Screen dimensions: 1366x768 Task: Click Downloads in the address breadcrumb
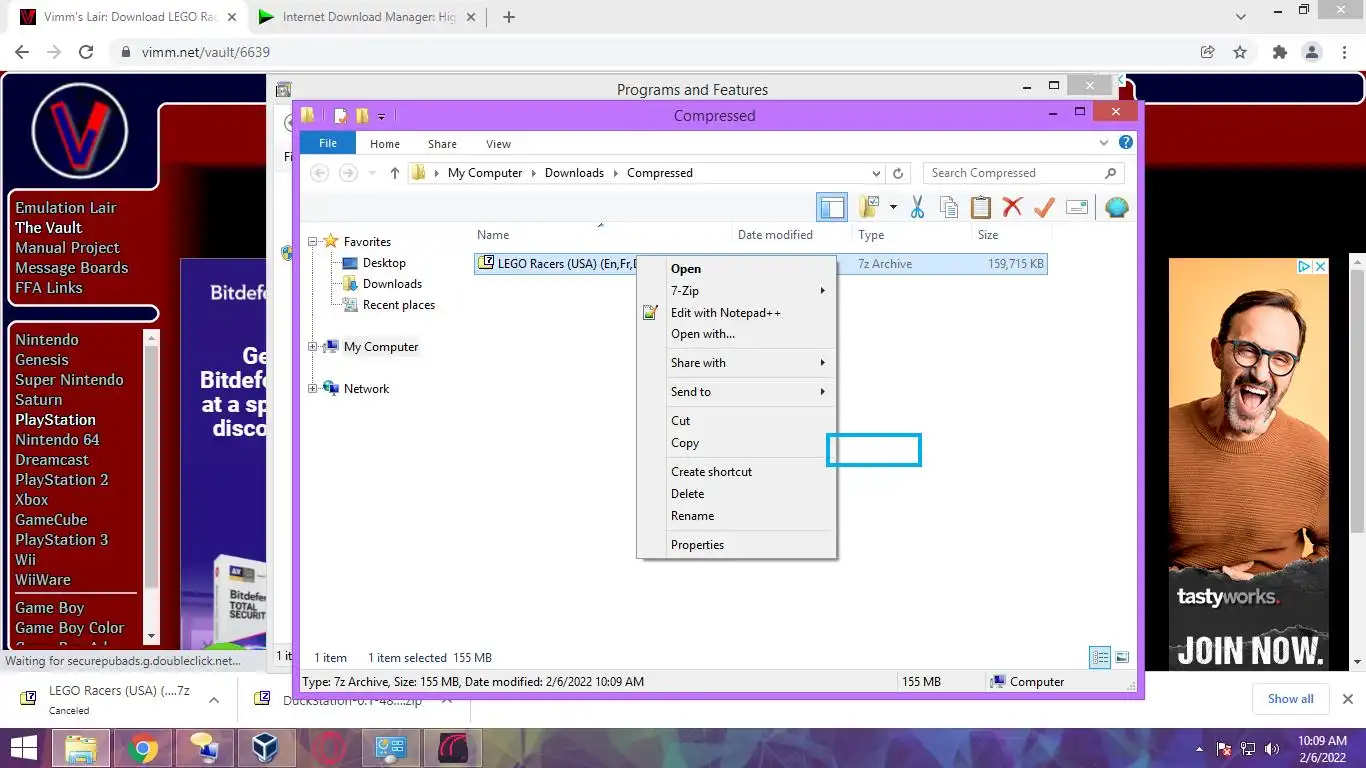click(574, 173)
